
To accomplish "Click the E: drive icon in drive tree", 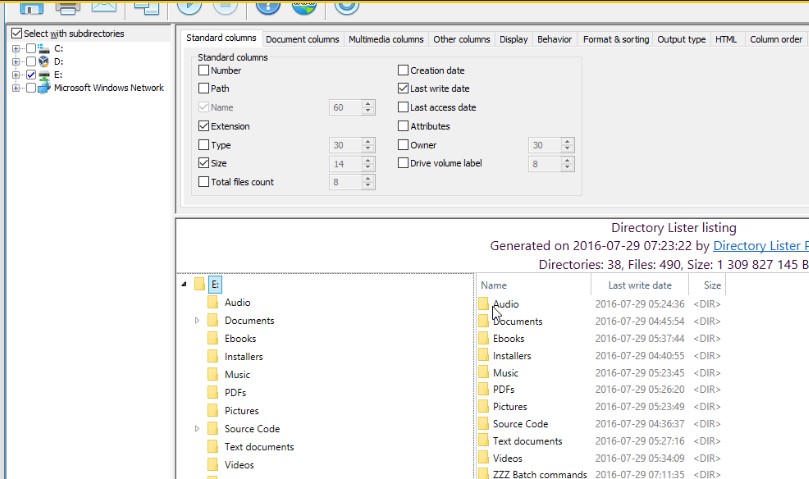I will pos(44,75).
